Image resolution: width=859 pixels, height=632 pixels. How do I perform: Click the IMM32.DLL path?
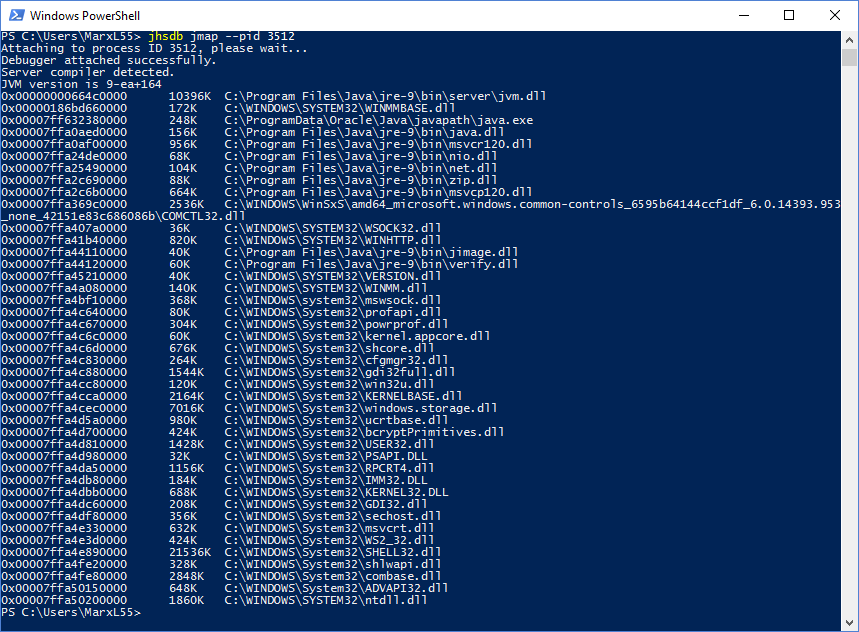click(325, 481)
